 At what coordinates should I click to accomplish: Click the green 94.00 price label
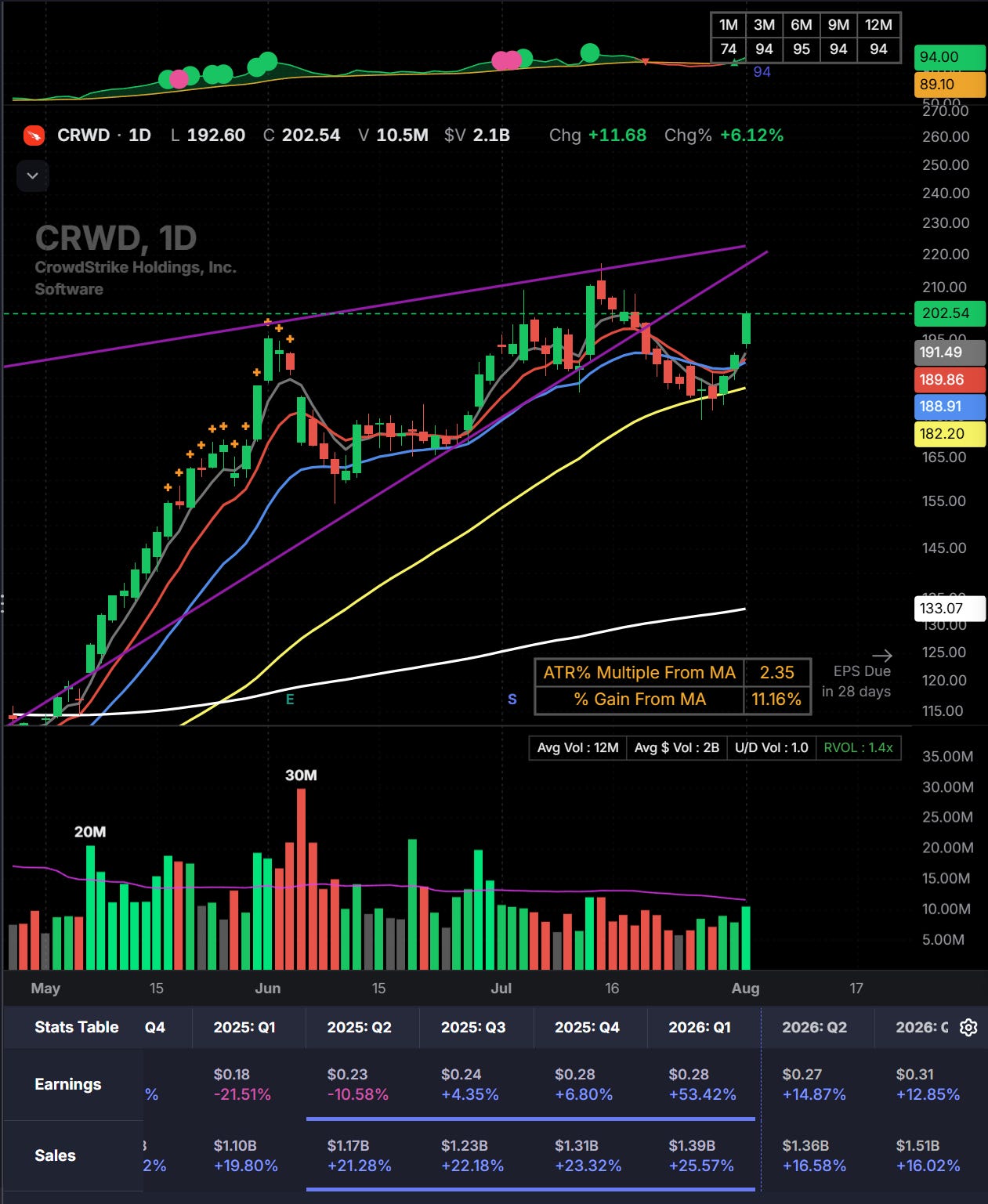coord(949,57)
